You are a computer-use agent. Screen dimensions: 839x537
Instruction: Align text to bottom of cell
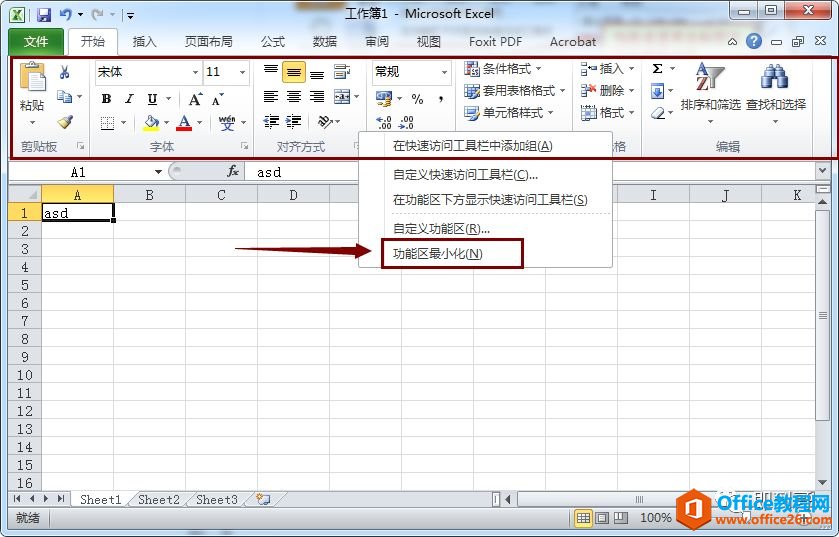(x=317, y=73)
